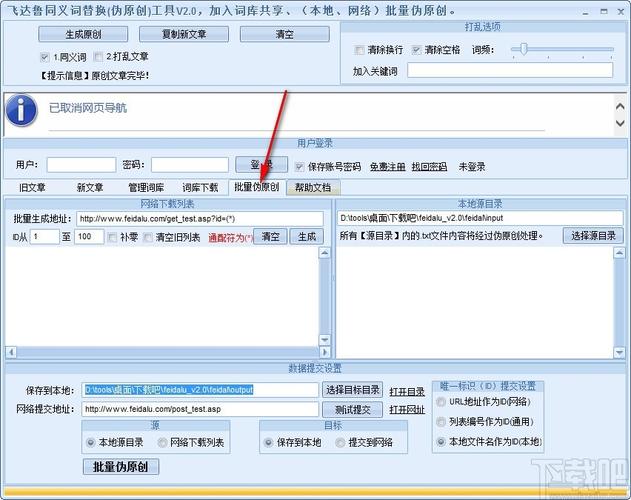
Task: Enable the 清除换行 checkbox
Action: pos(359,50)
